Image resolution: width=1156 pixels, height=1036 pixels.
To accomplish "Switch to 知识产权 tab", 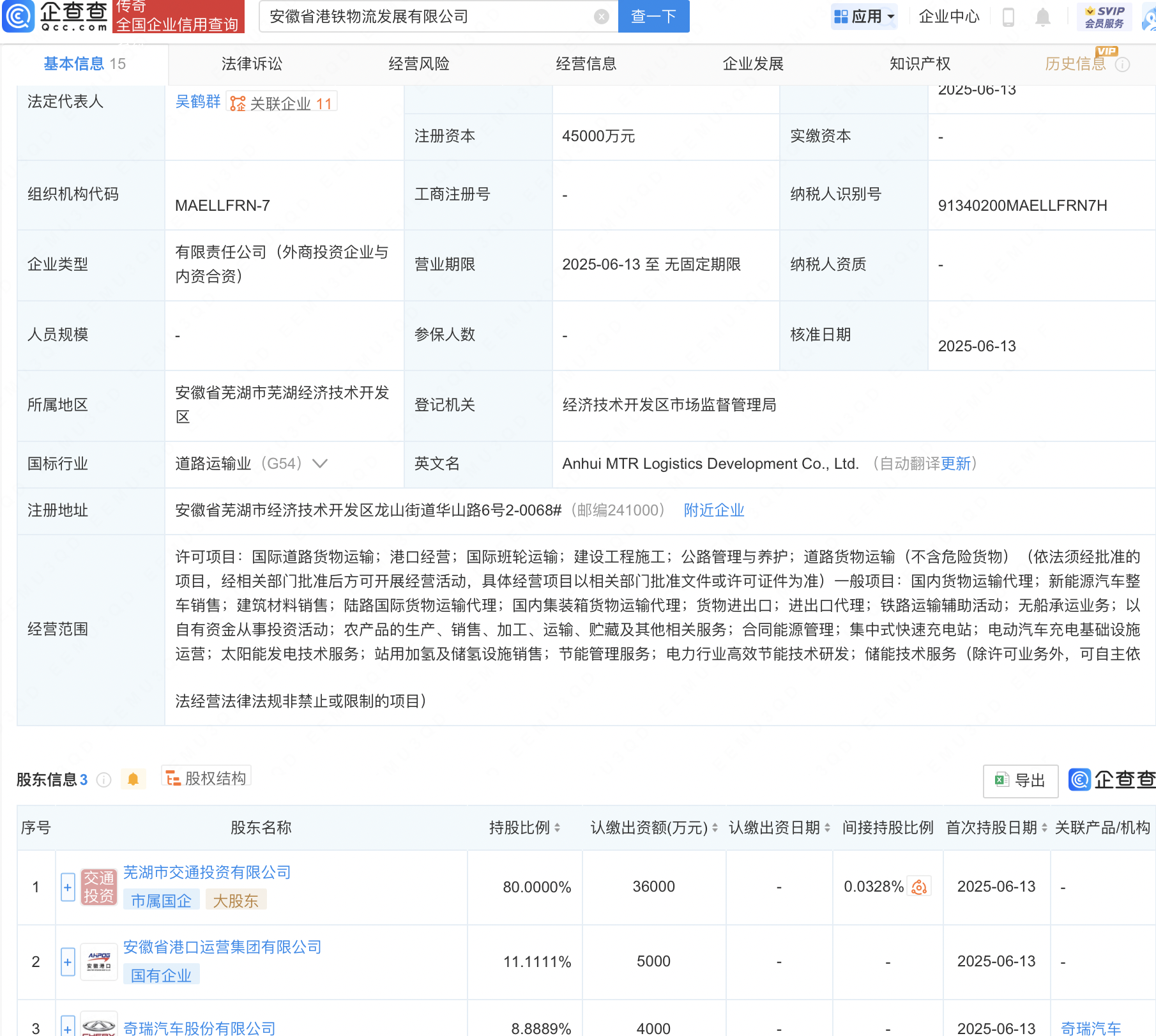I will click(920, 64).
